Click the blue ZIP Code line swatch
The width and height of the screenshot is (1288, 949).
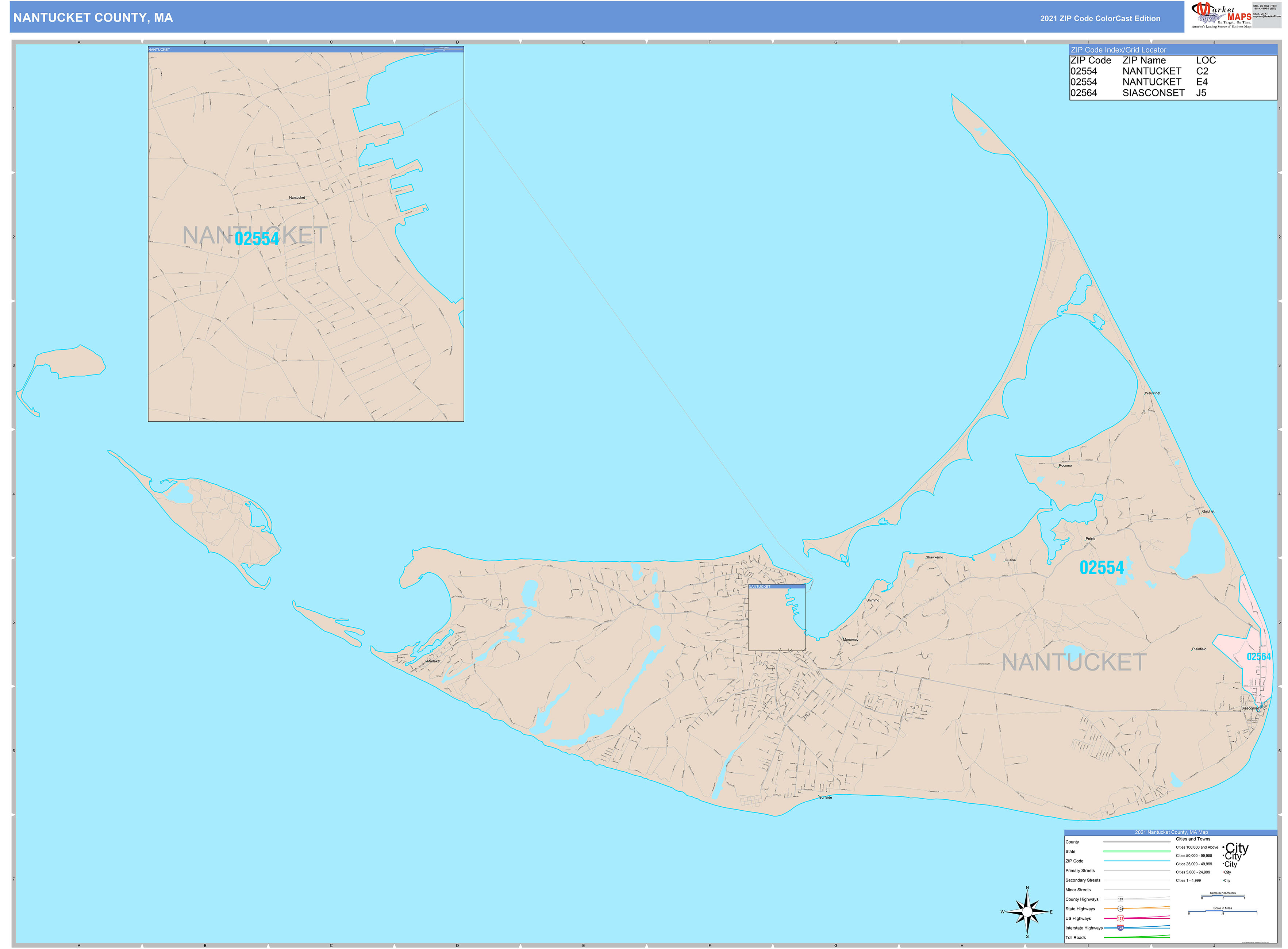click(1137, 861)
